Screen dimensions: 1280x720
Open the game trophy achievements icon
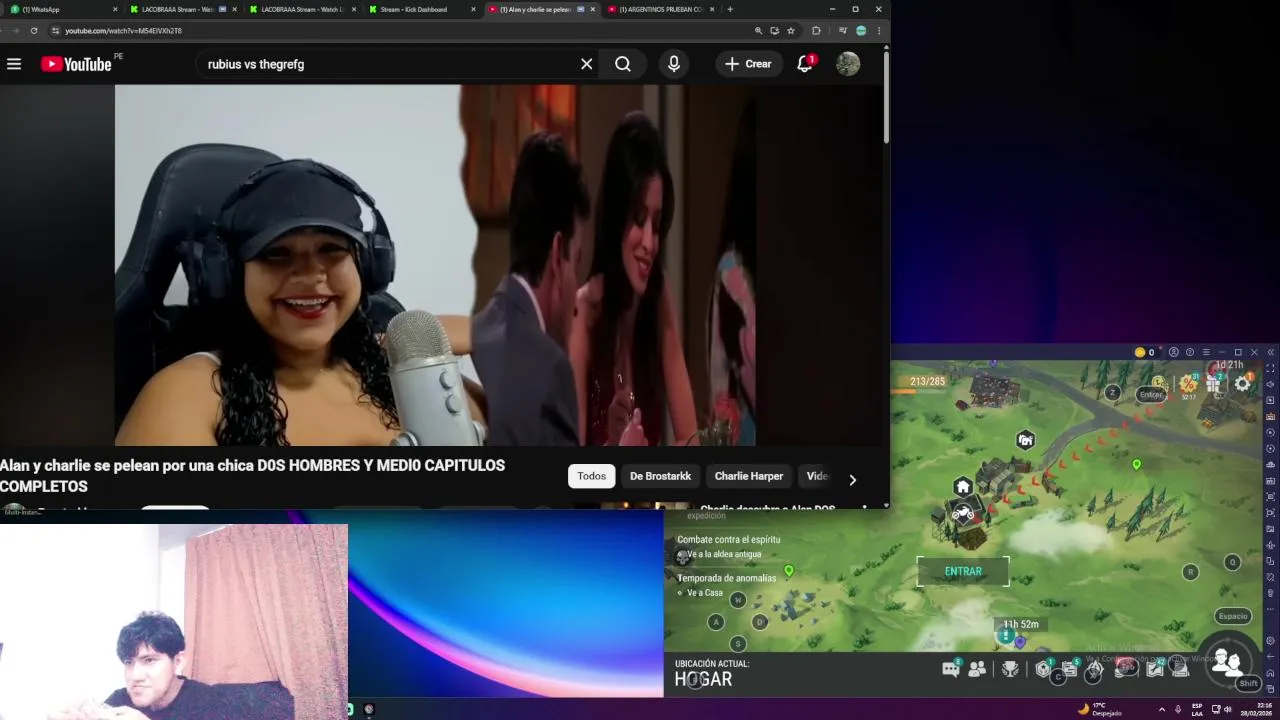coord(1011,669)
